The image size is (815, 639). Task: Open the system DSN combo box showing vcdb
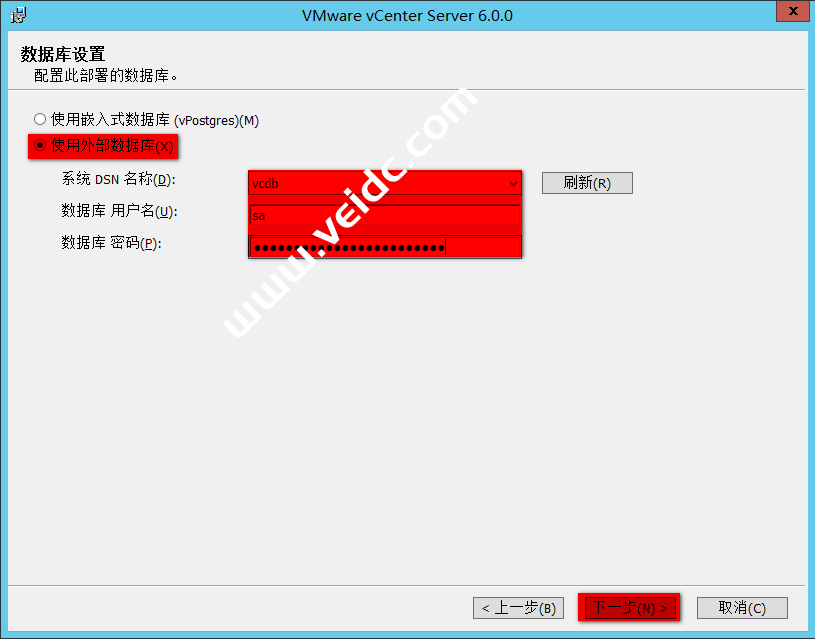pyautogui.click(x=385, y=184)
